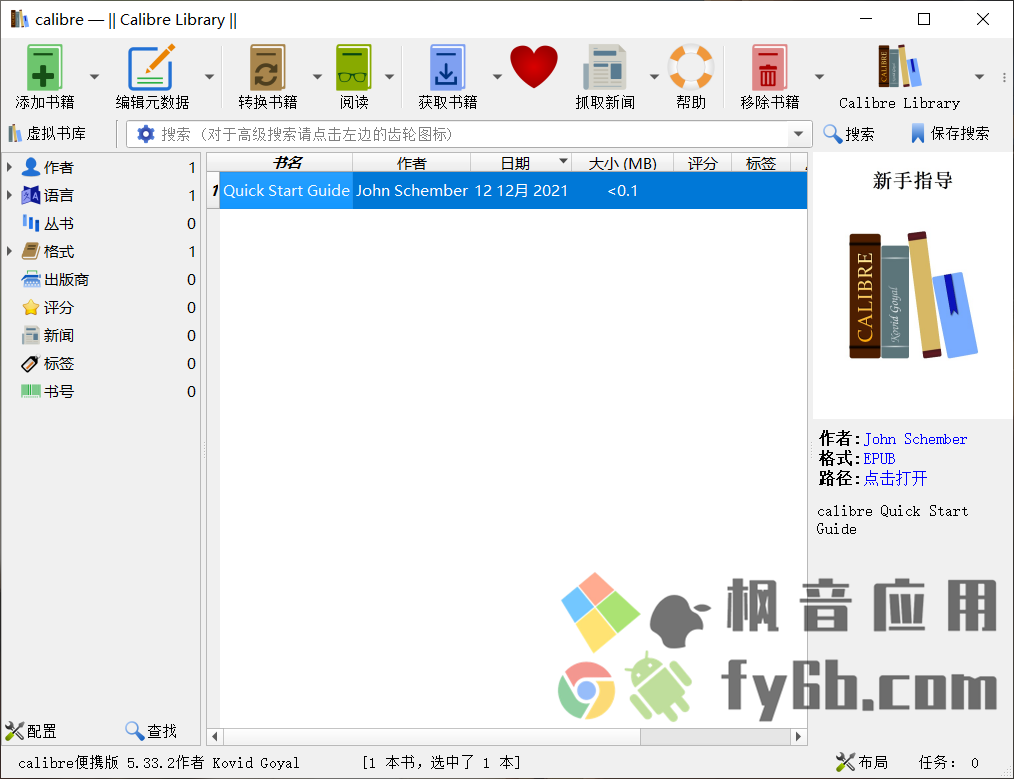Sort by Rating (评分) column header
The height and width of the screenshot is (779, 1014).
point(702,163)
